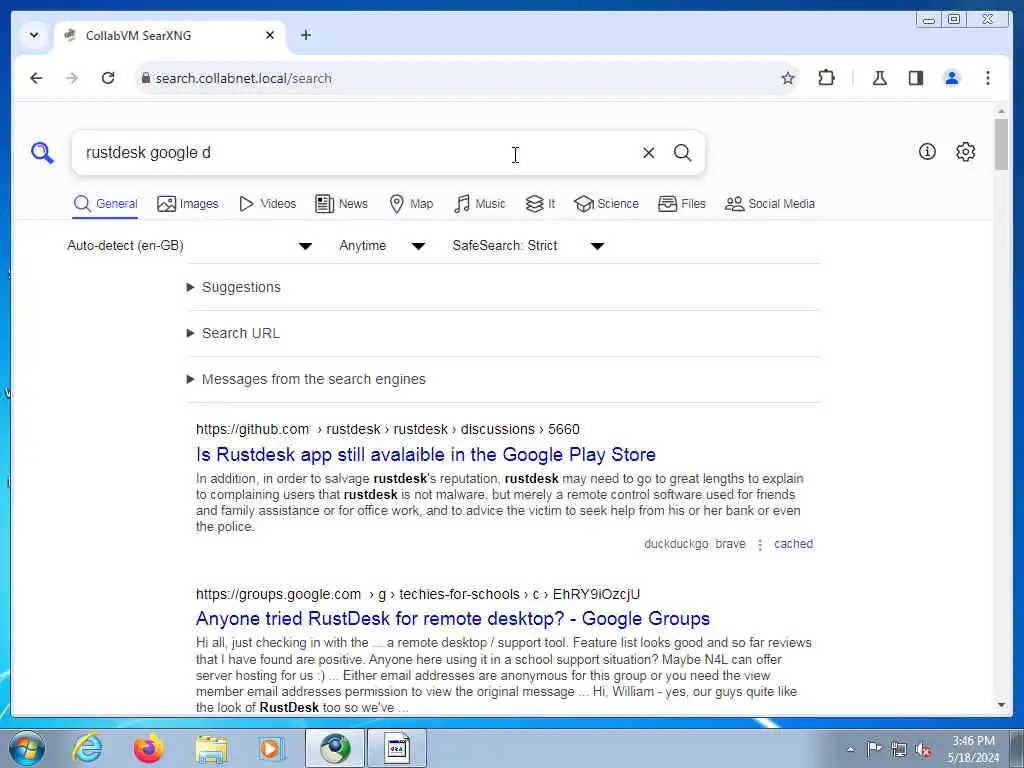Open a new browser tab
The width and height of the screenshot is (1024, 768).
tap(306, 35)
